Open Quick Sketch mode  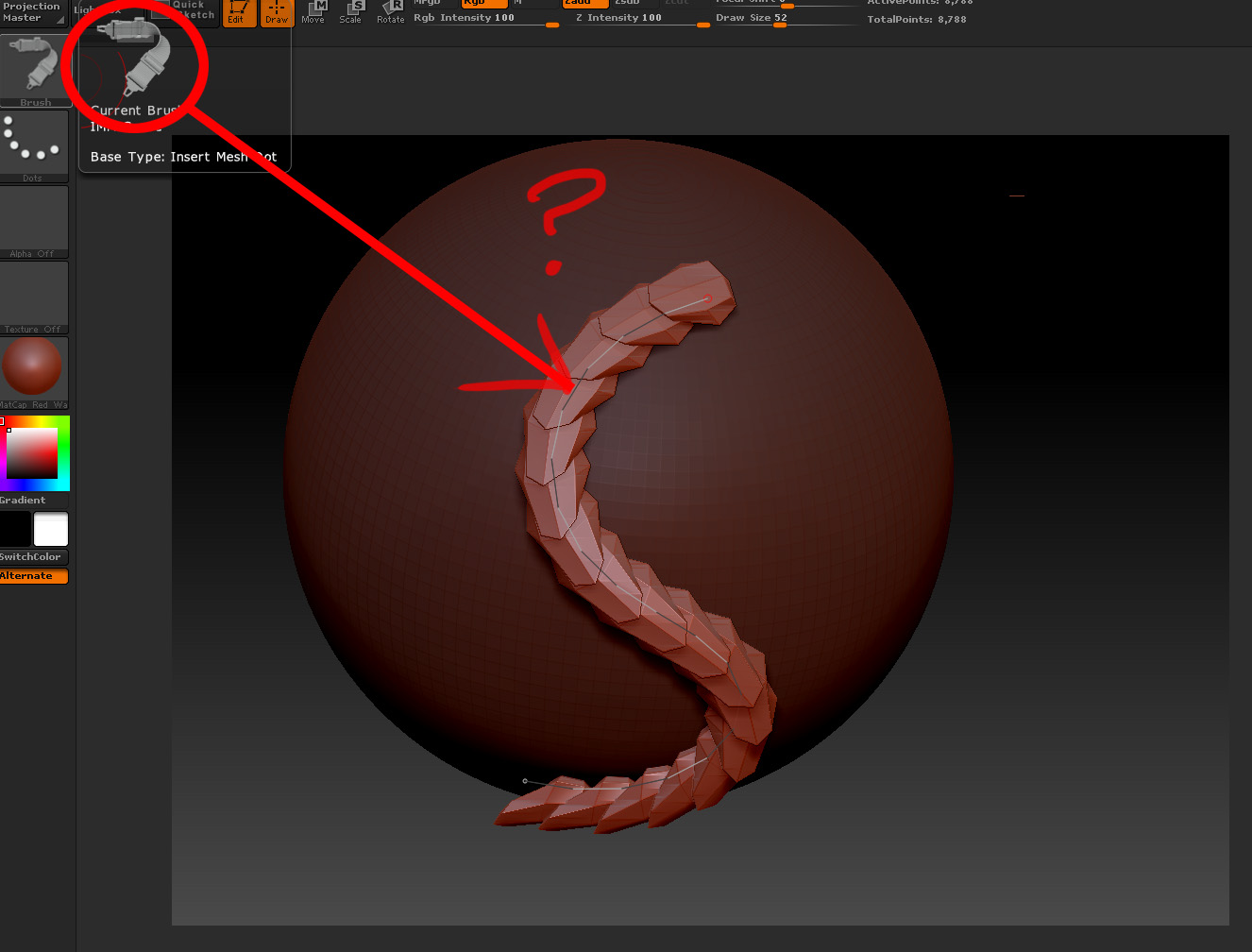click(187, 9)
